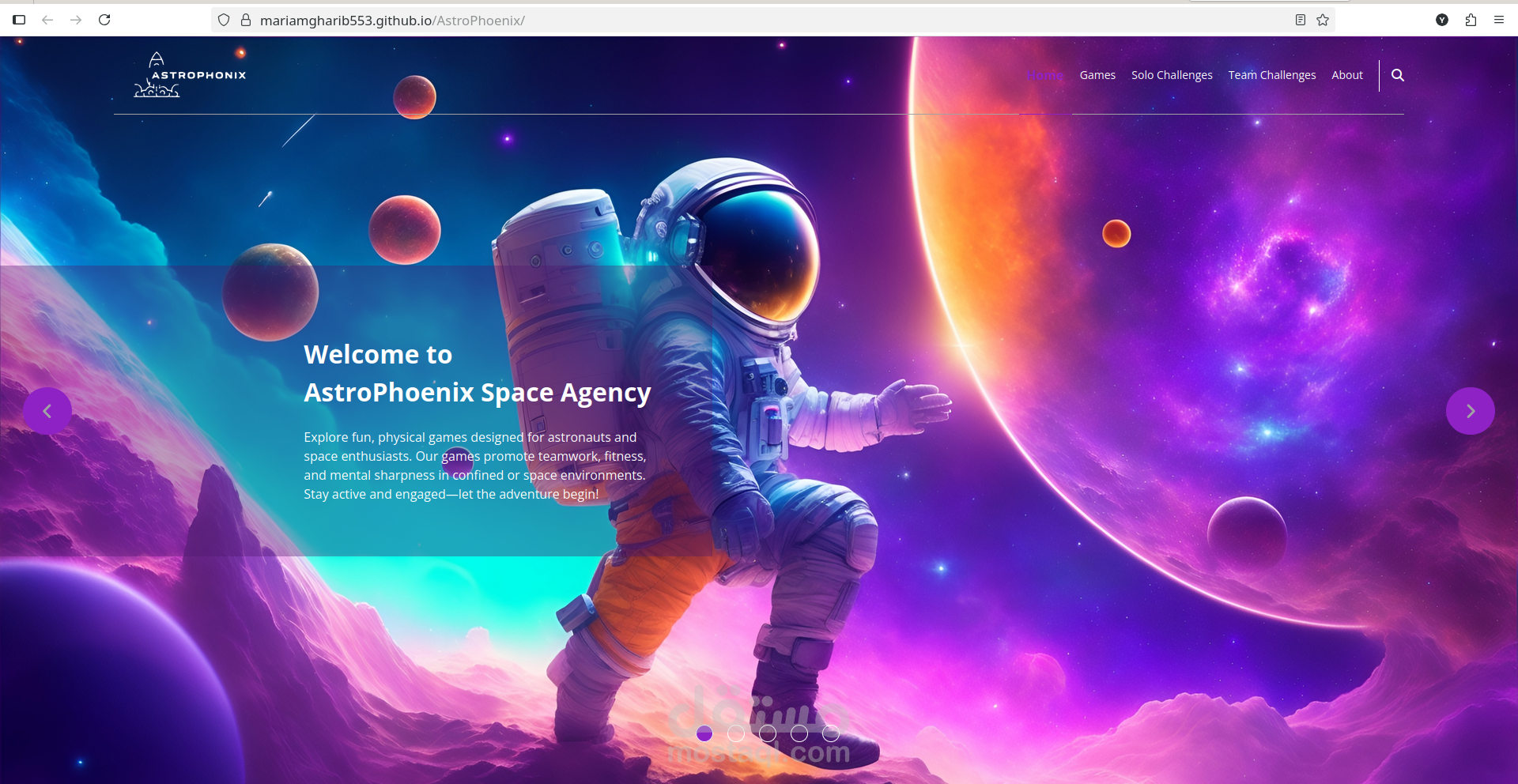Viewport: 1518px width, 784px height.
Task: Click the extensions puzzle icon
Action: [x=1471, y=20]
